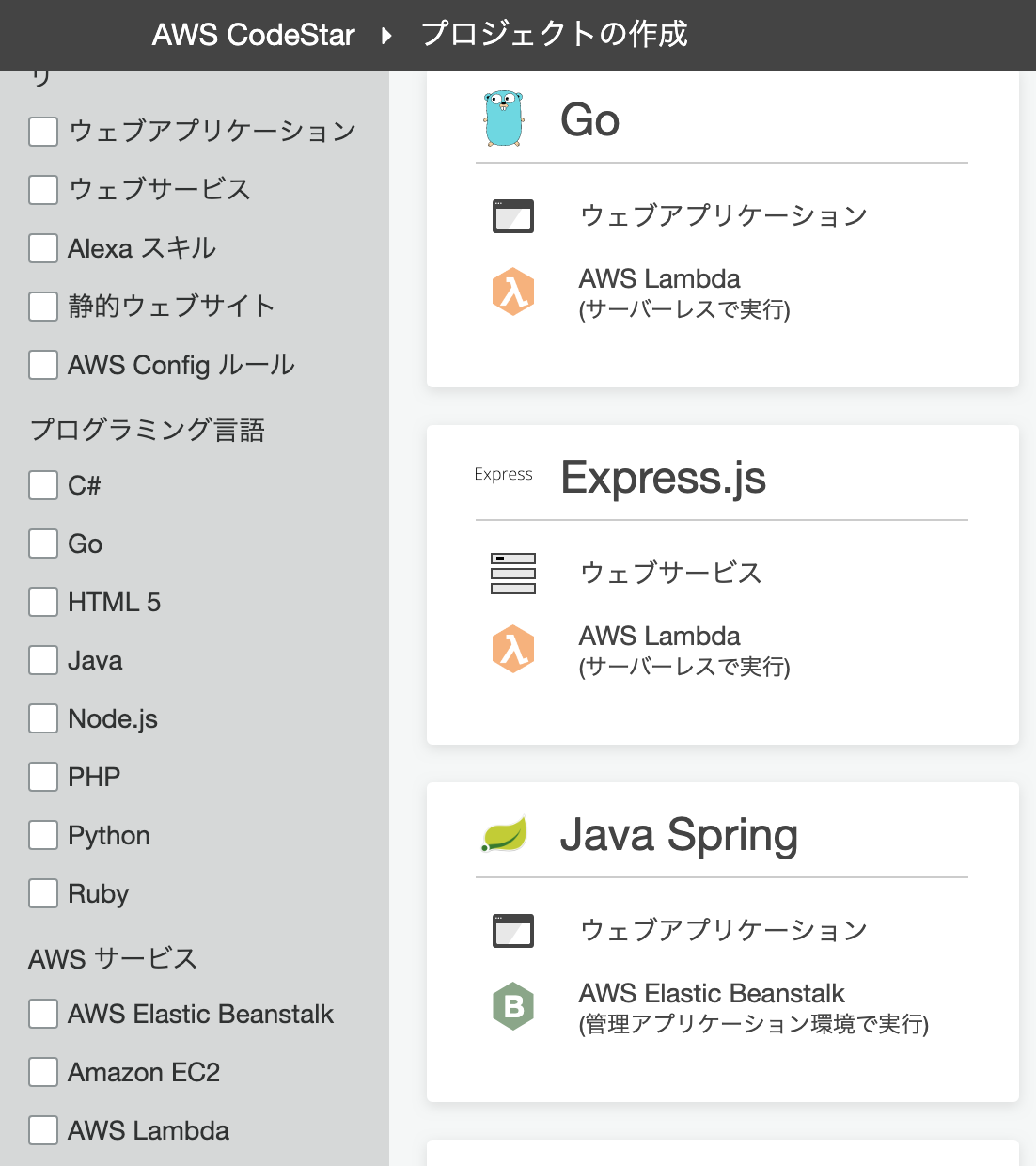1036x1166 pixels.
Task: Select the AWS Lambda icon in the Go card
Action: [x=513, y=291]
